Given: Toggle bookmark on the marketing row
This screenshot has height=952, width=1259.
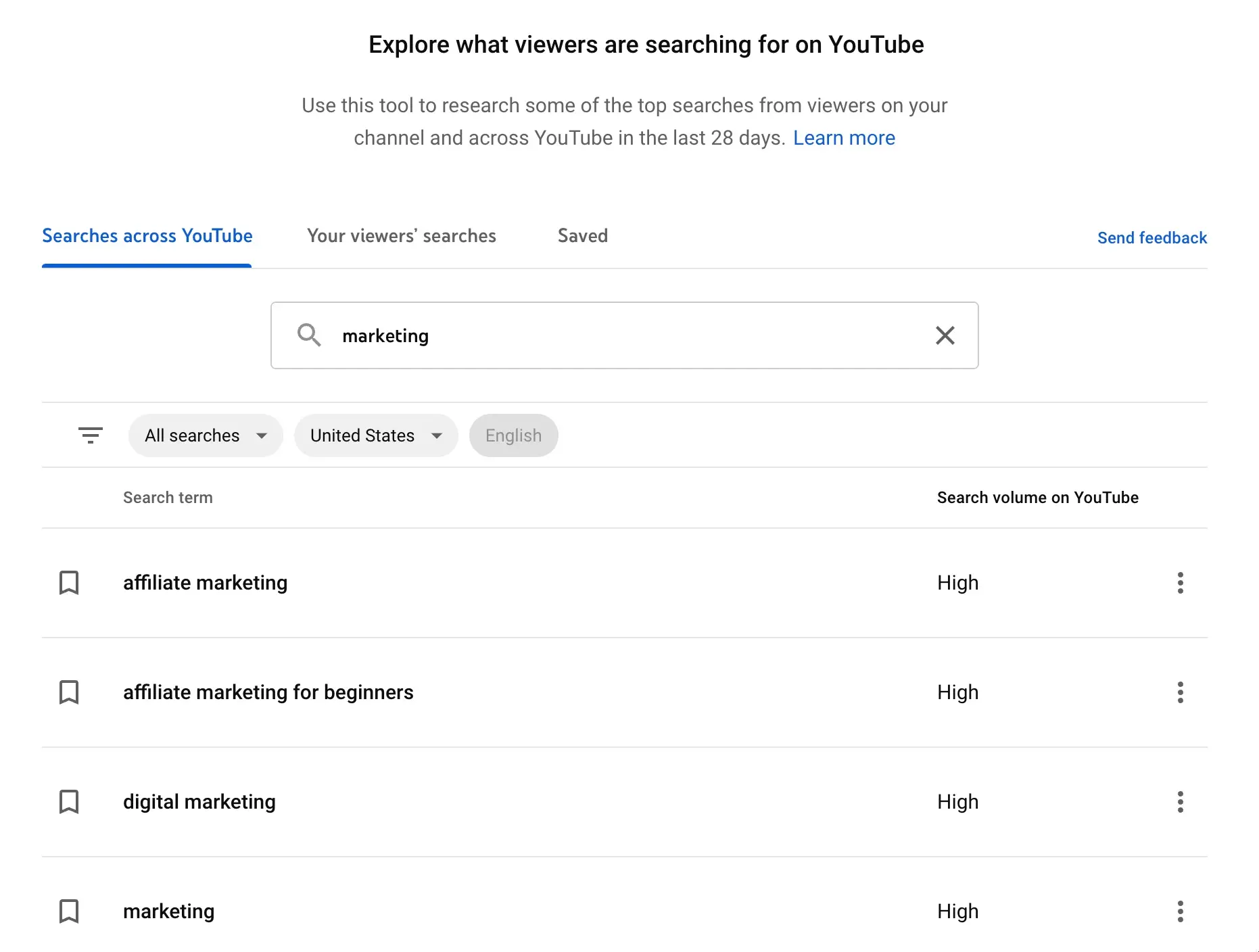Looking at the screenshot, I should click(69, 911).
